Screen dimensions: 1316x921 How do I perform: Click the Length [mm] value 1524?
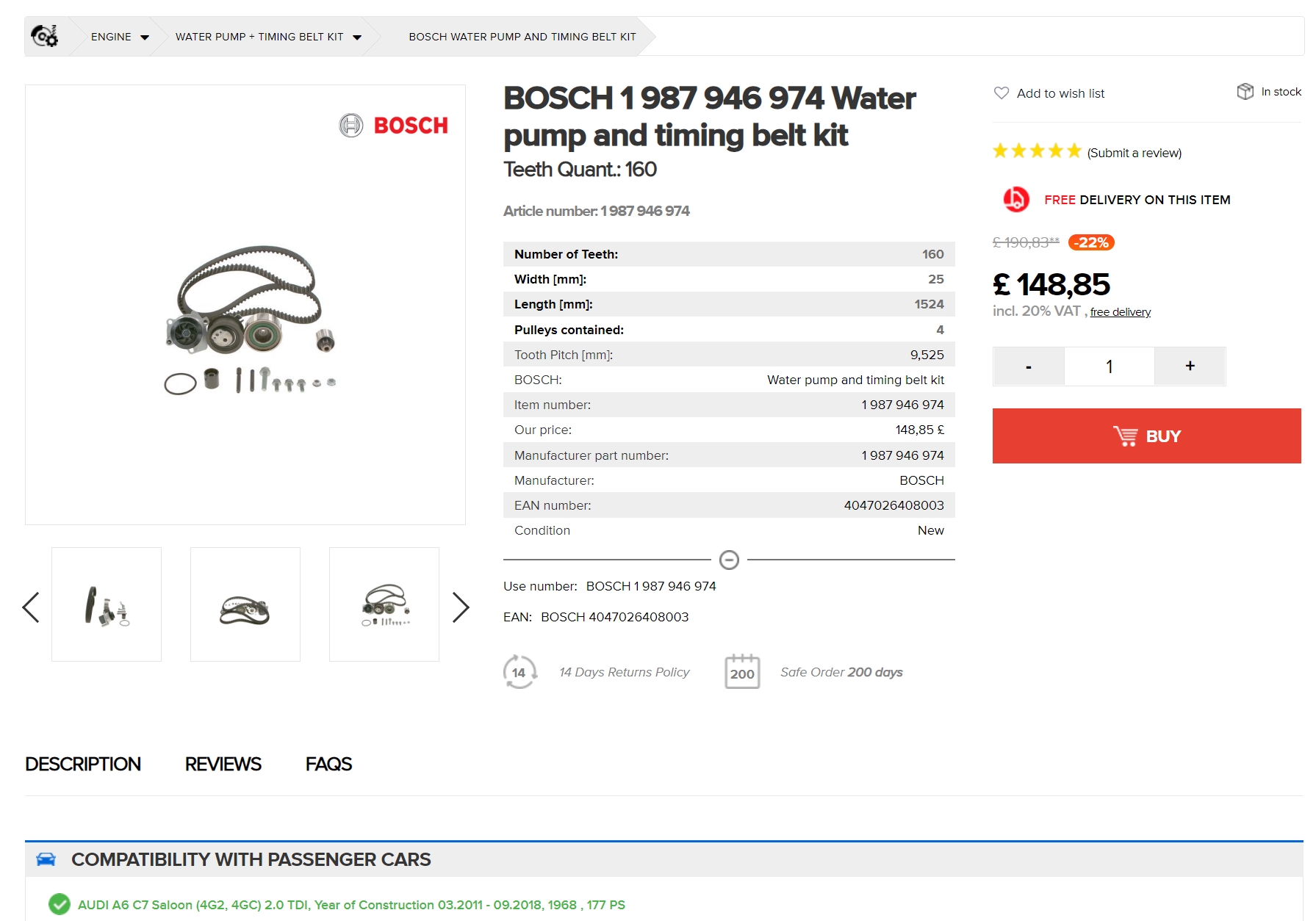[929, 304]
